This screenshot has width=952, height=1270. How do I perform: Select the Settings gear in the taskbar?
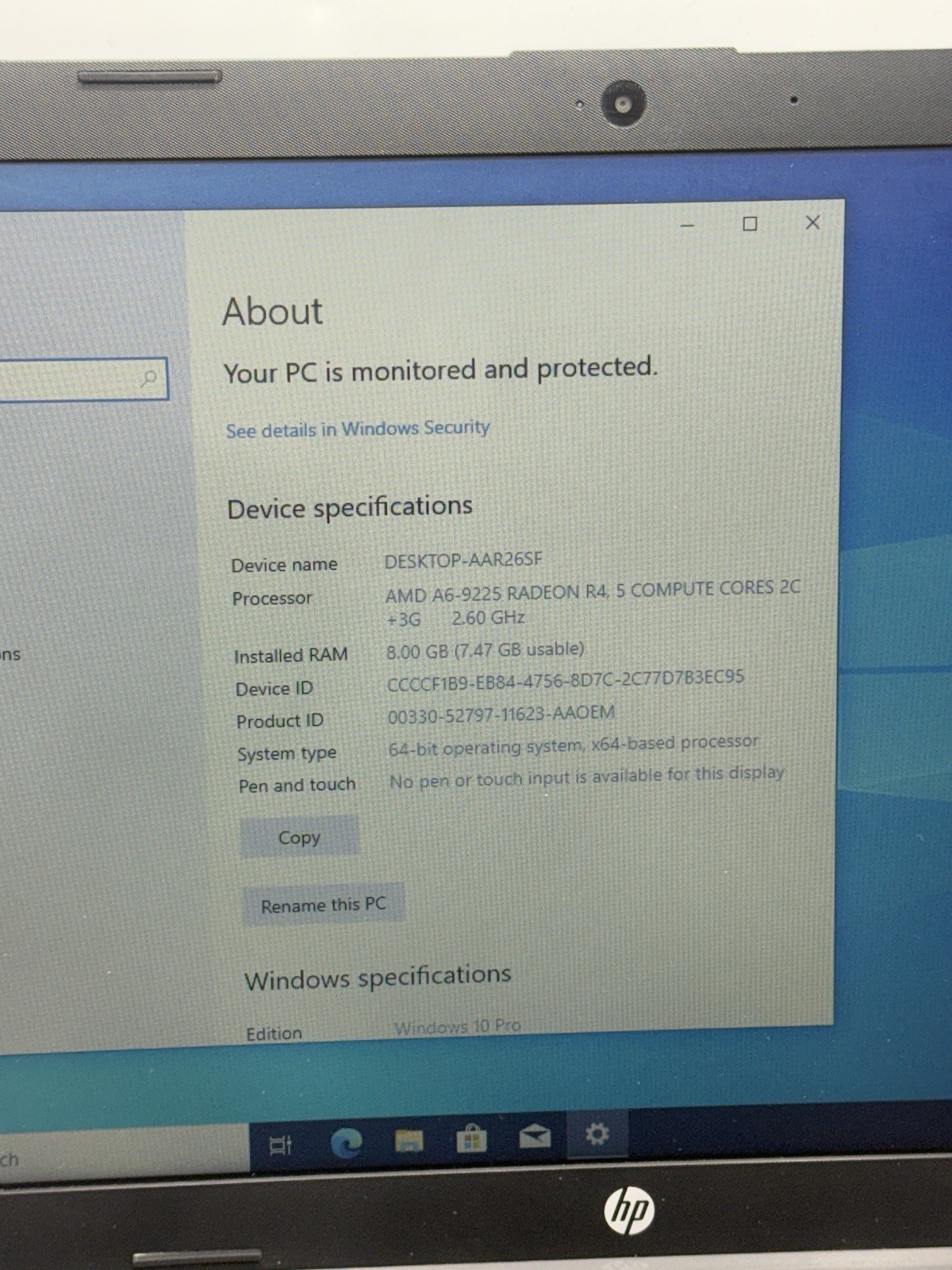[x=597, y=1133]
